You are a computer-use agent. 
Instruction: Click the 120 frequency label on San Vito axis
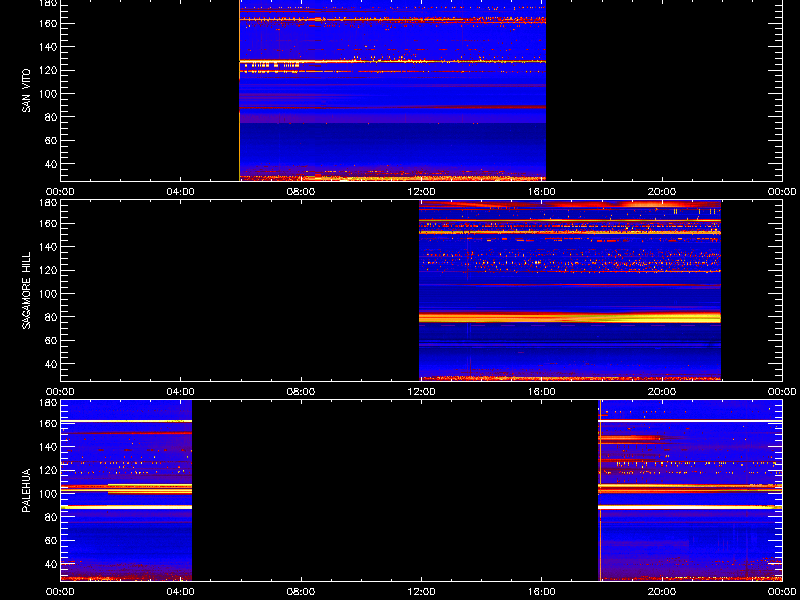48,70
